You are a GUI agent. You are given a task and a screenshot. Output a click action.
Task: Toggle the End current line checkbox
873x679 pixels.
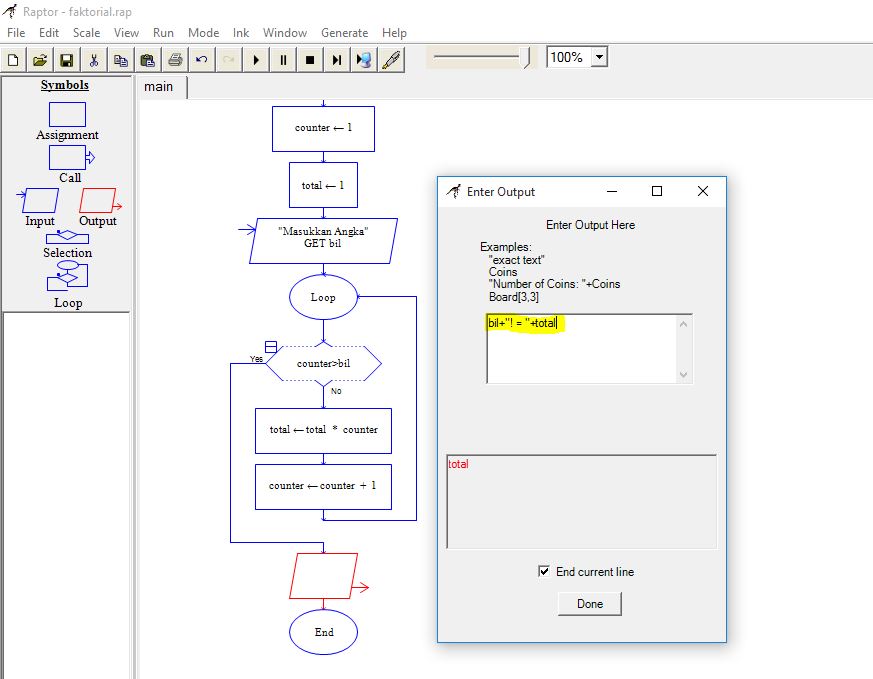[545, 571]
